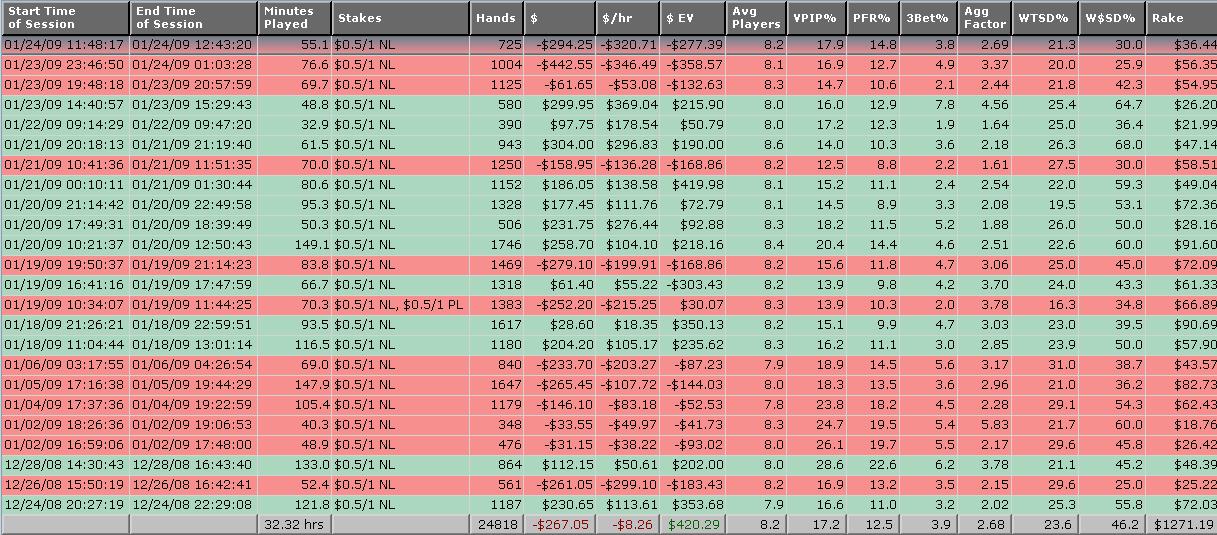This screenshot has width=1217, height=535.
Task: Click overall hourly rate -$8.26
Action: point(628,525)
